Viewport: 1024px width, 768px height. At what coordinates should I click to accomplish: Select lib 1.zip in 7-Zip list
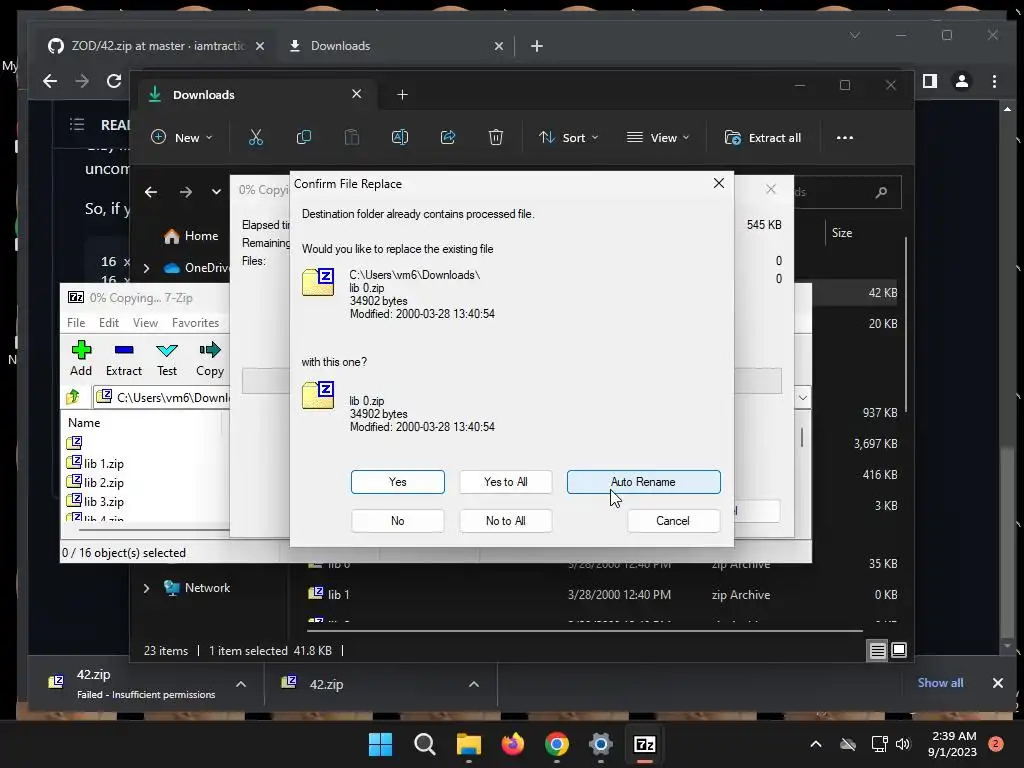(95, 464)
